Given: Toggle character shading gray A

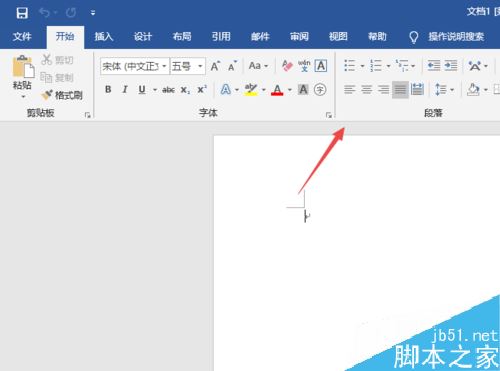Looking at the screenshot, I should pyautogui.click(x=303, y=89).
